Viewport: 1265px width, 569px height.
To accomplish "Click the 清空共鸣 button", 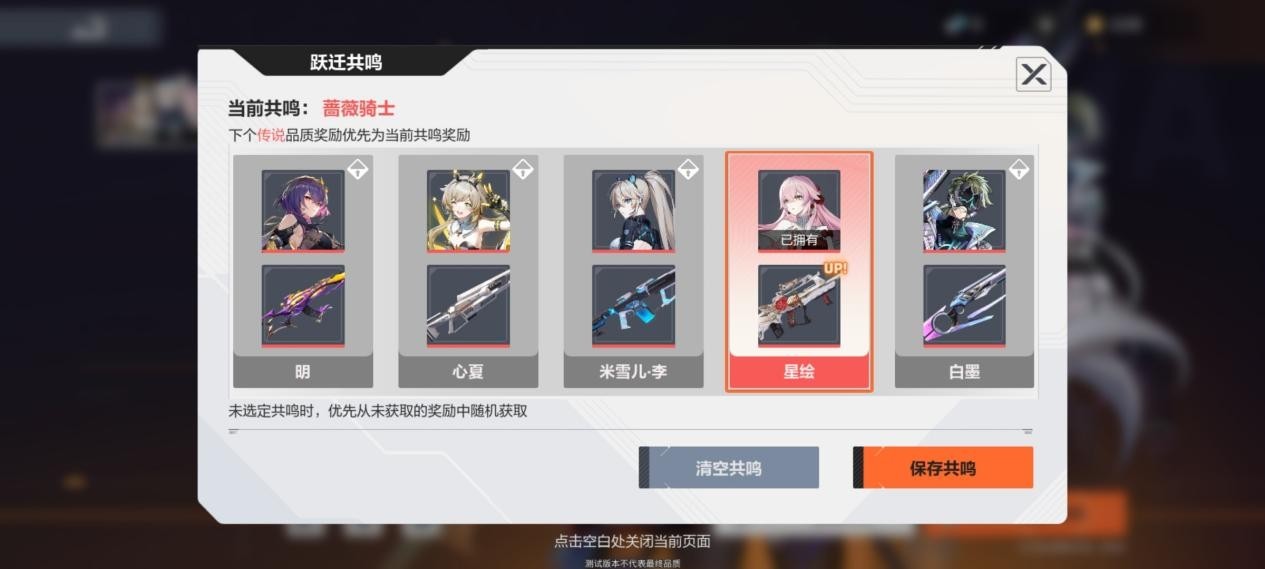I will coord(729,467).
